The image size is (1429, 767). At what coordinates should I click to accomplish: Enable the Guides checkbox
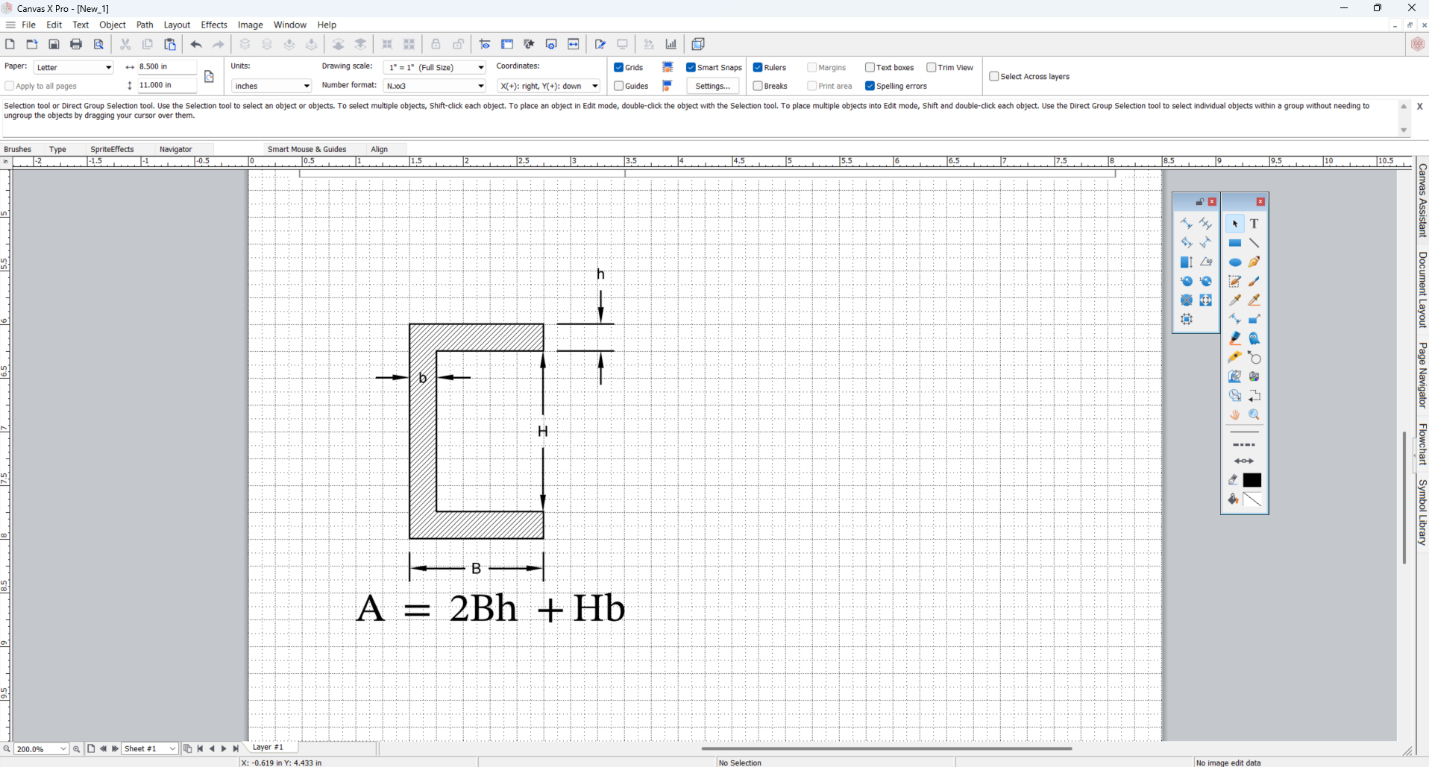coord(619,86)
